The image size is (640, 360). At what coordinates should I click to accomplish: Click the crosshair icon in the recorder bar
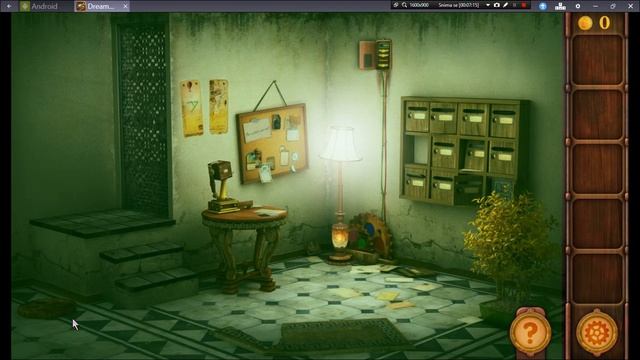click(x=396, y=5)
